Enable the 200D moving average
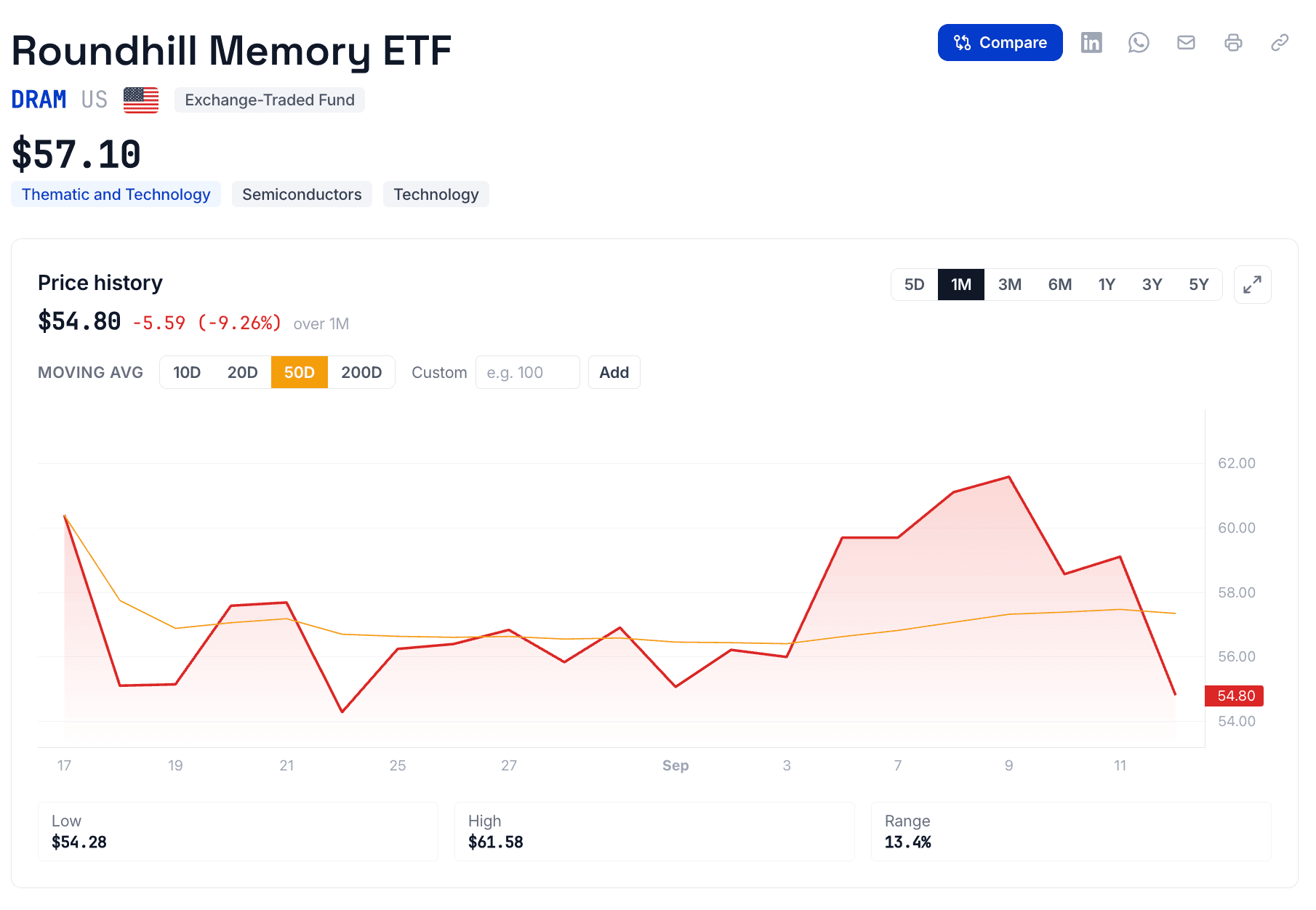This screenshot has width=1316, height=910. coord(361,372)
